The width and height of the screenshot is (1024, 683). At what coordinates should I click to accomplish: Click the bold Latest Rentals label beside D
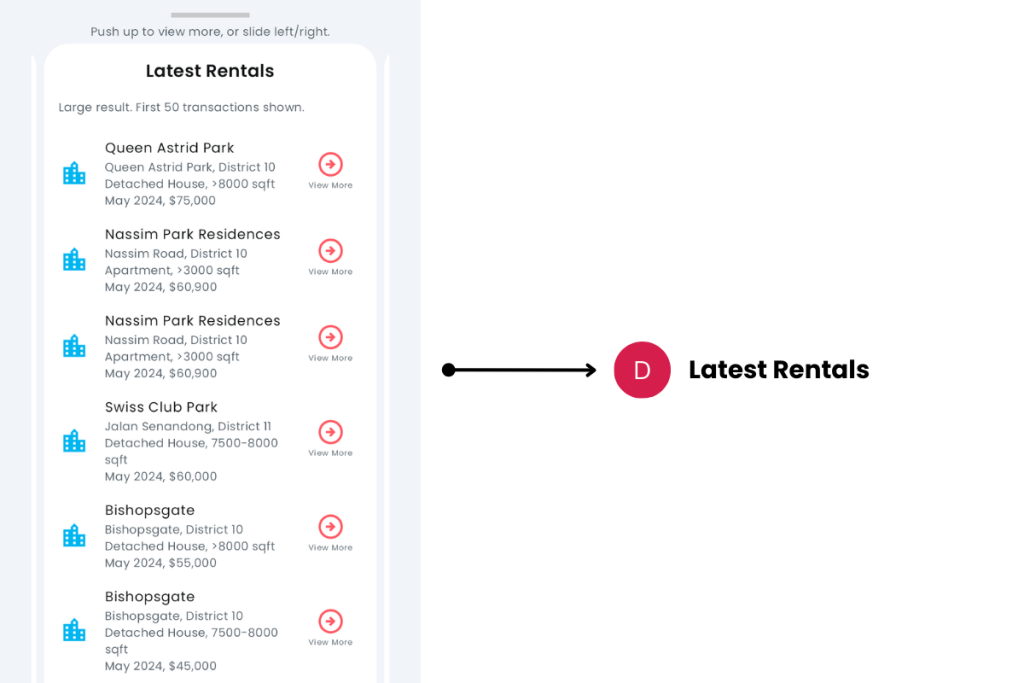click(x=778, y=370)
